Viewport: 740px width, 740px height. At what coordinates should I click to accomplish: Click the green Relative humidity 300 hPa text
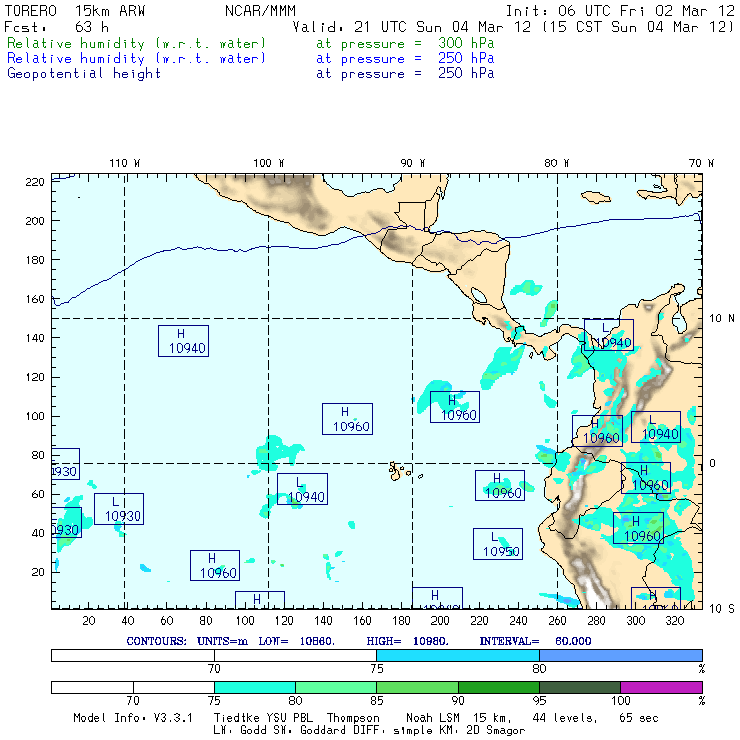(x=137, y=44)
